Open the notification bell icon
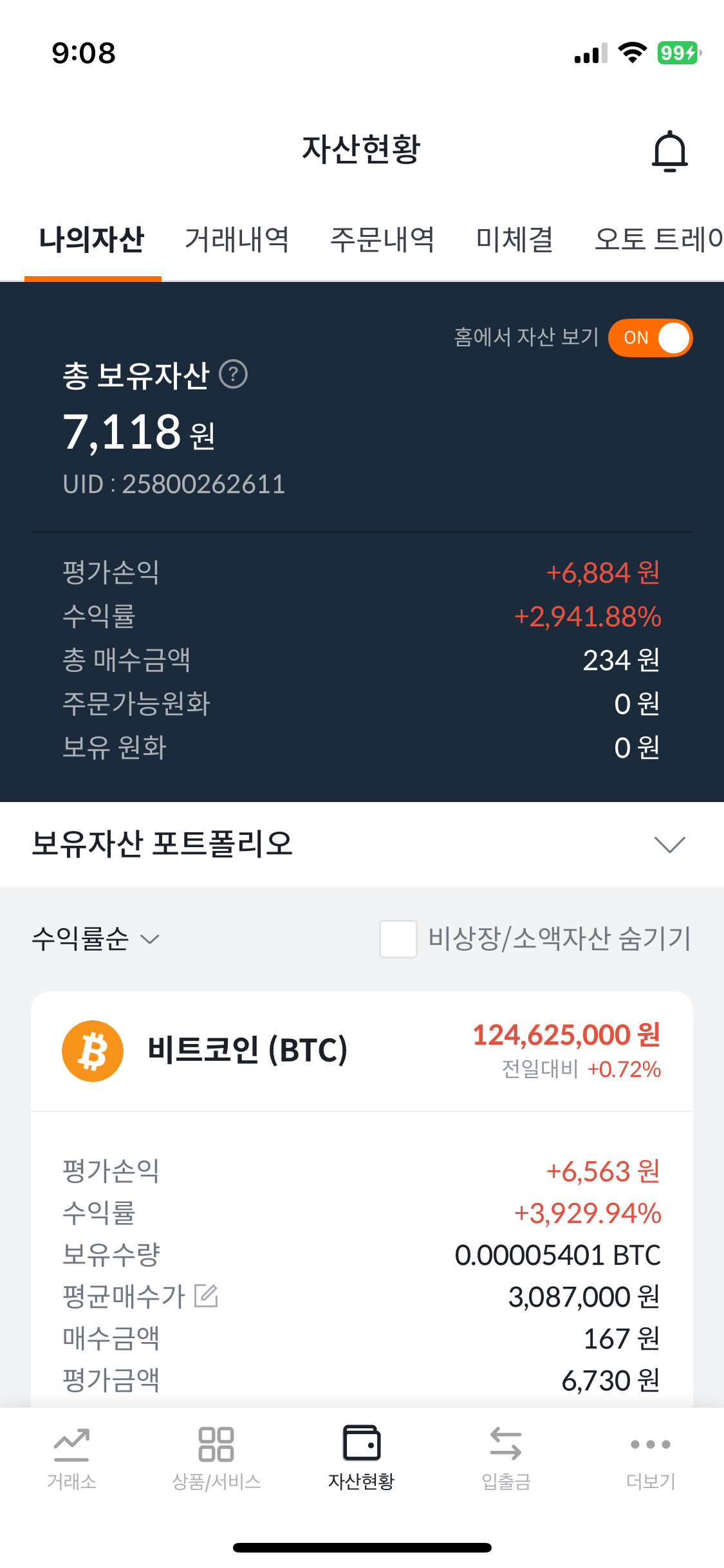This screenshot has height=1568, width=724. pos(670,151)
